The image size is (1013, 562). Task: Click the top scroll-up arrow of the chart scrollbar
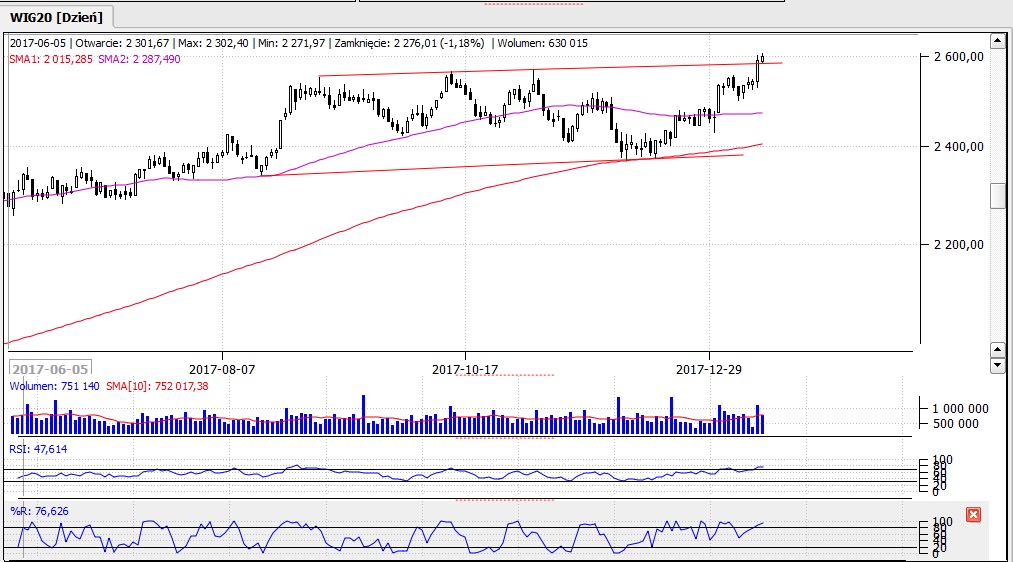(997, 42)
